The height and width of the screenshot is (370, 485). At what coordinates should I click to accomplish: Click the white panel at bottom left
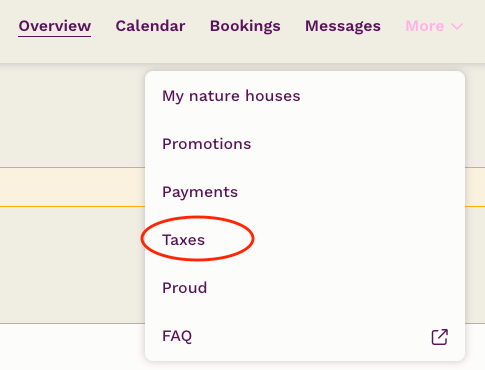(72, 347)
